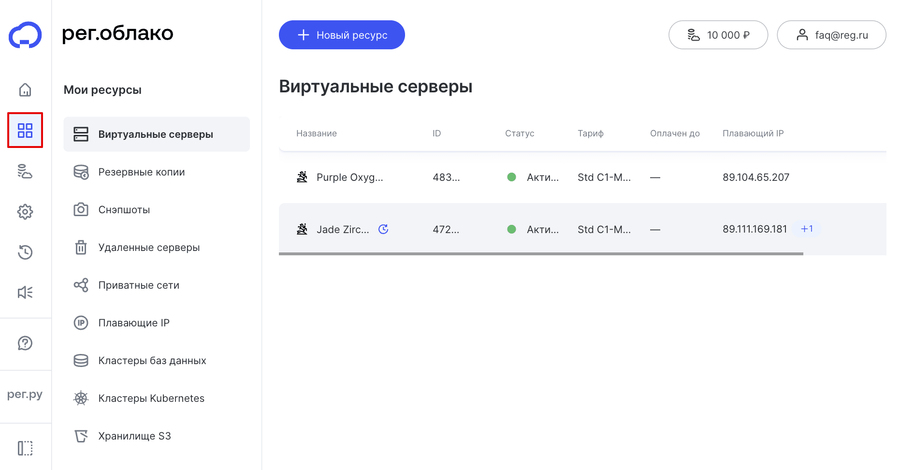
Task: Click the table horizontal scrollbar
Action: [540, 254]
